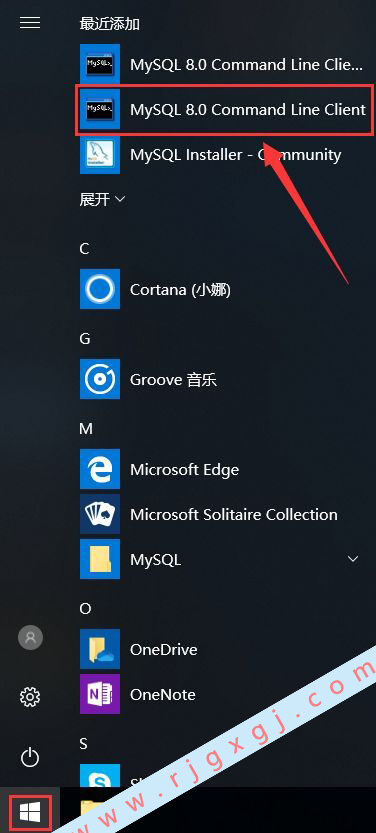The image size is (376, 833).
Task: Jump to letter S section header
Action: [84, 744]
